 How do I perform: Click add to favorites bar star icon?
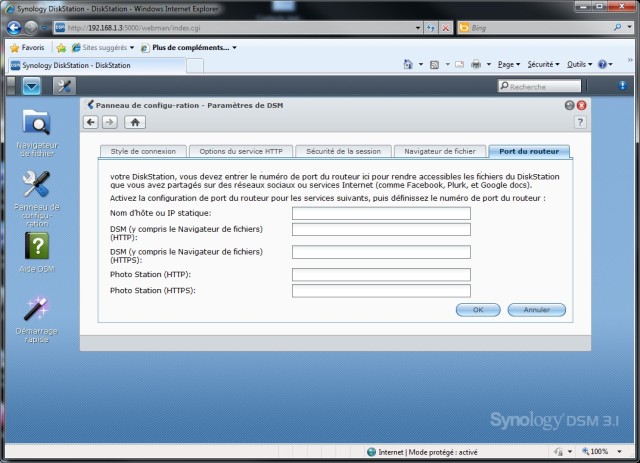pos(61,48)
